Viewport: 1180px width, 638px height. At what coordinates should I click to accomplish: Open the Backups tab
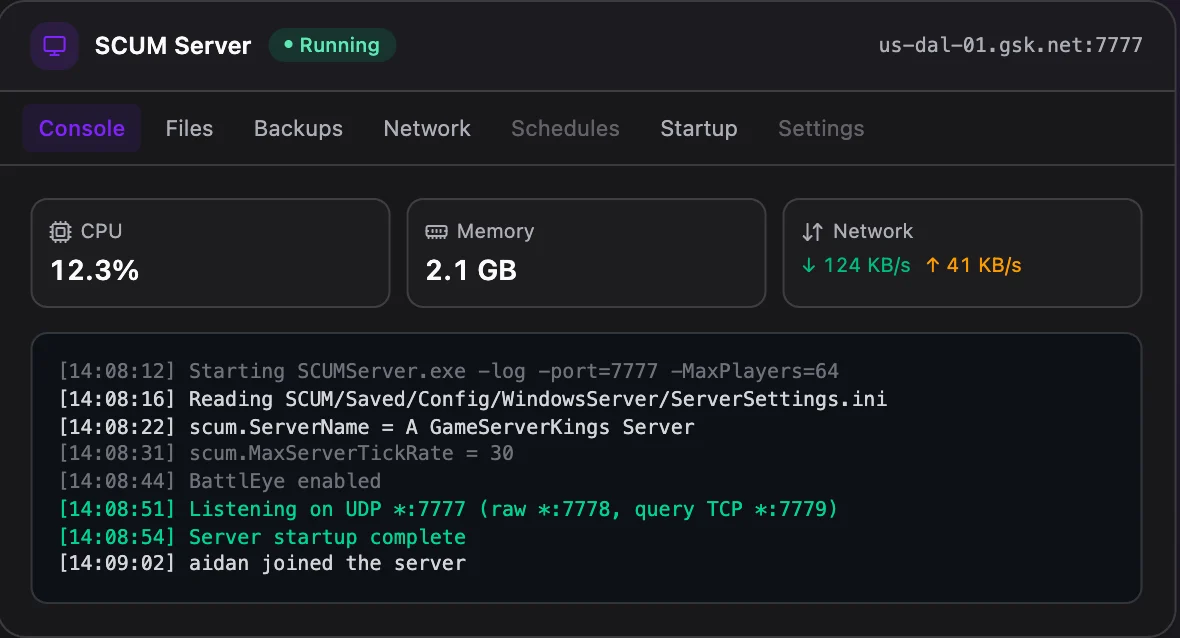(x=298, y=129)
